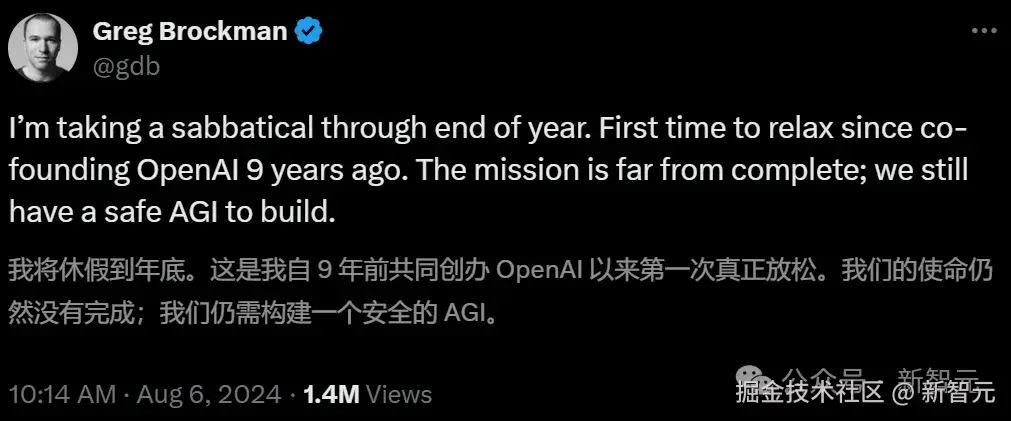This screenshot has width=1011, height=421.
Task: Click the Aug 6, 2024 date
Action: [x=212, y=394]
